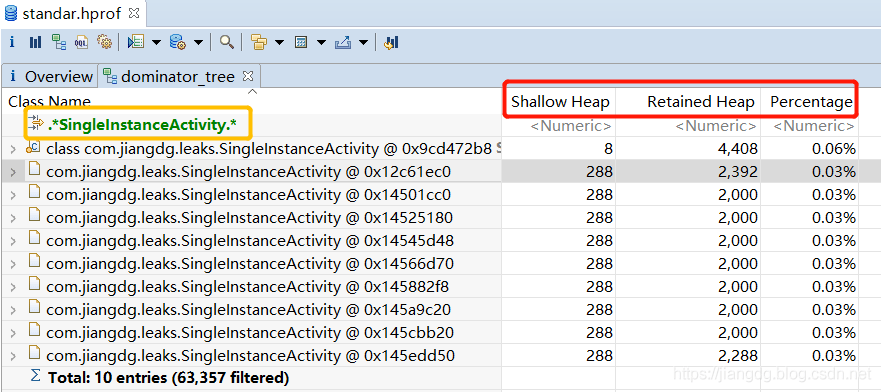Expand the row for object 0x145cbb20

pos(13,333)
